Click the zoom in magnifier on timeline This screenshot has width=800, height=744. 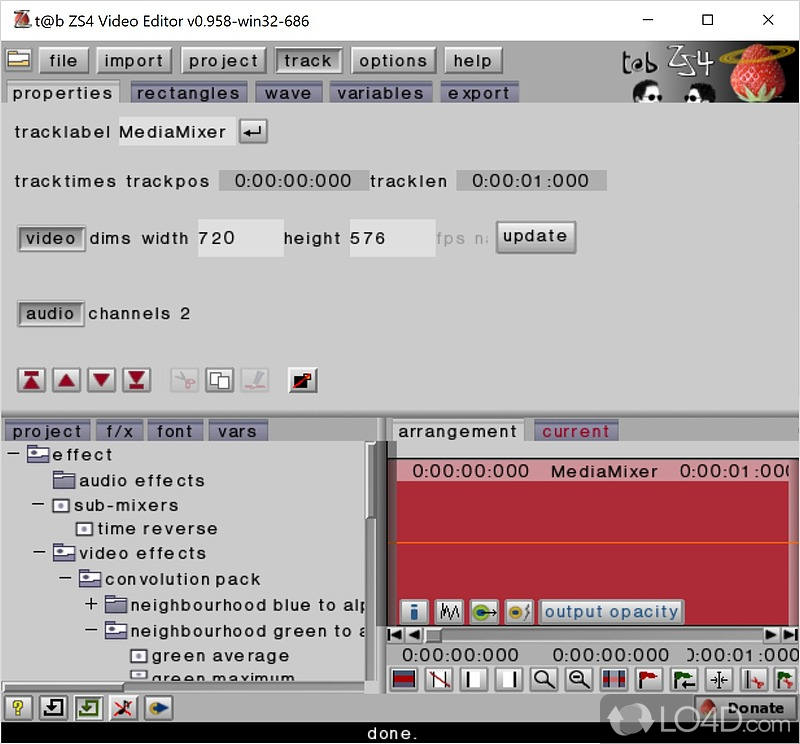pyautogui.click(x=544, y=680)
